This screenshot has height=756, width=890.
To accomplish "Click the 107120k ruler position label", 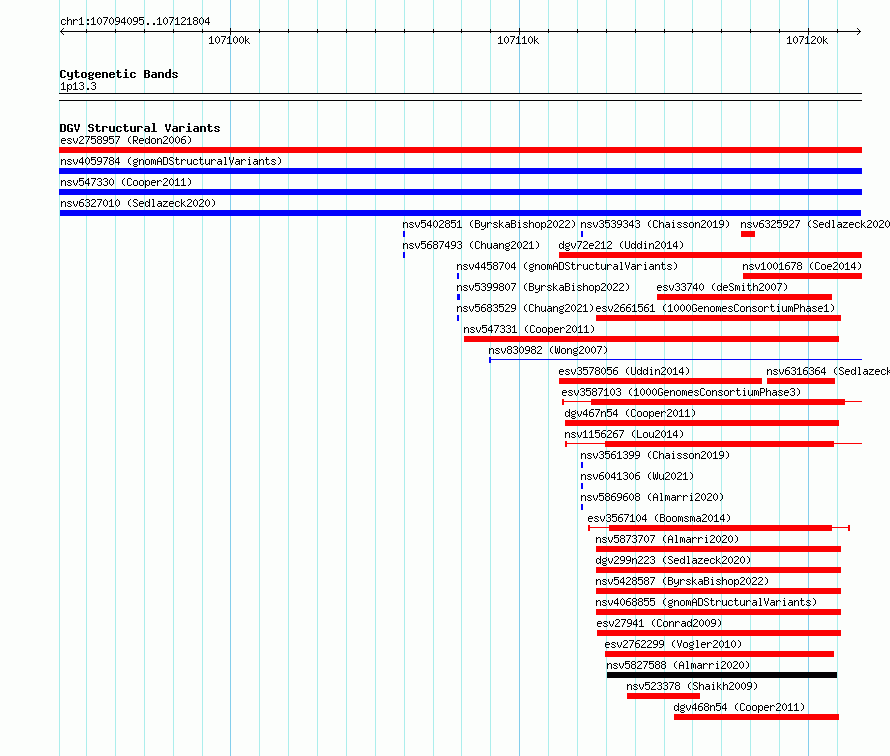I will pos(807,40).
